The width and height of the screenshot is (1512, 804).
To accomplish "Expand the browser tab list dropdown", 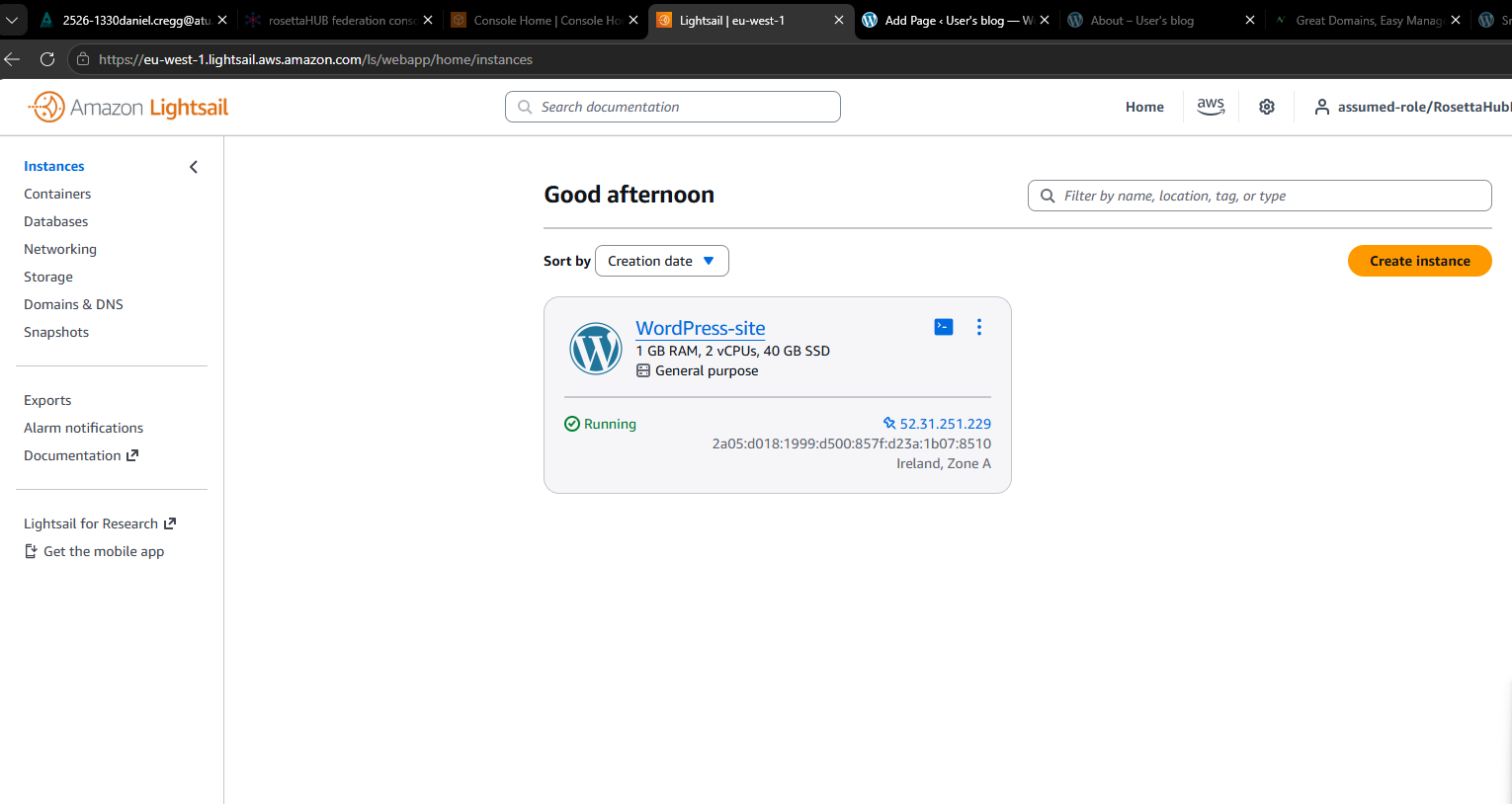I will coord(12,20).
